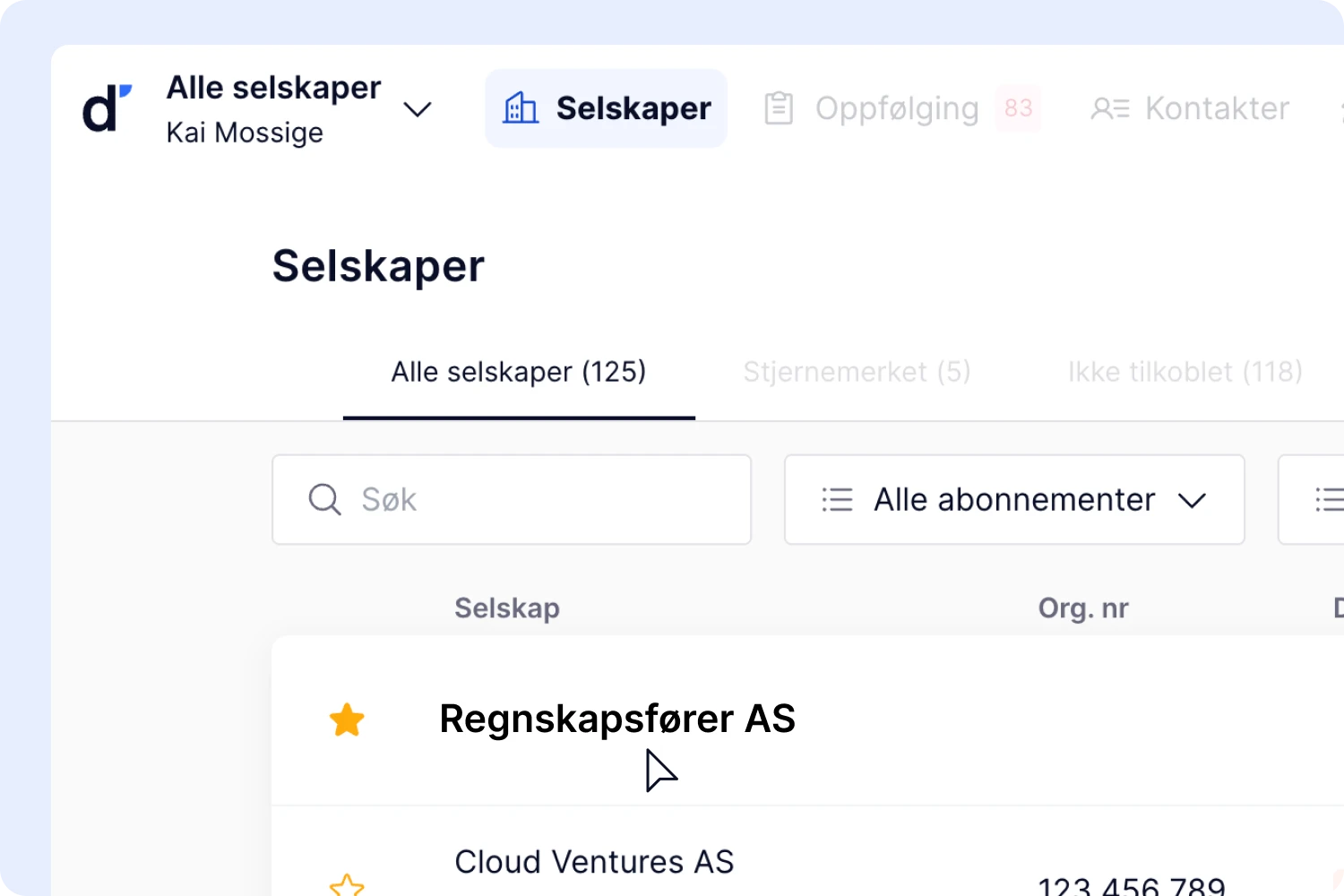The width and height of the screenshot is (1344, 896).
Task: Open the Regnskapsfører AS company row
Action: pyautogui.click(x=616, y=719)
